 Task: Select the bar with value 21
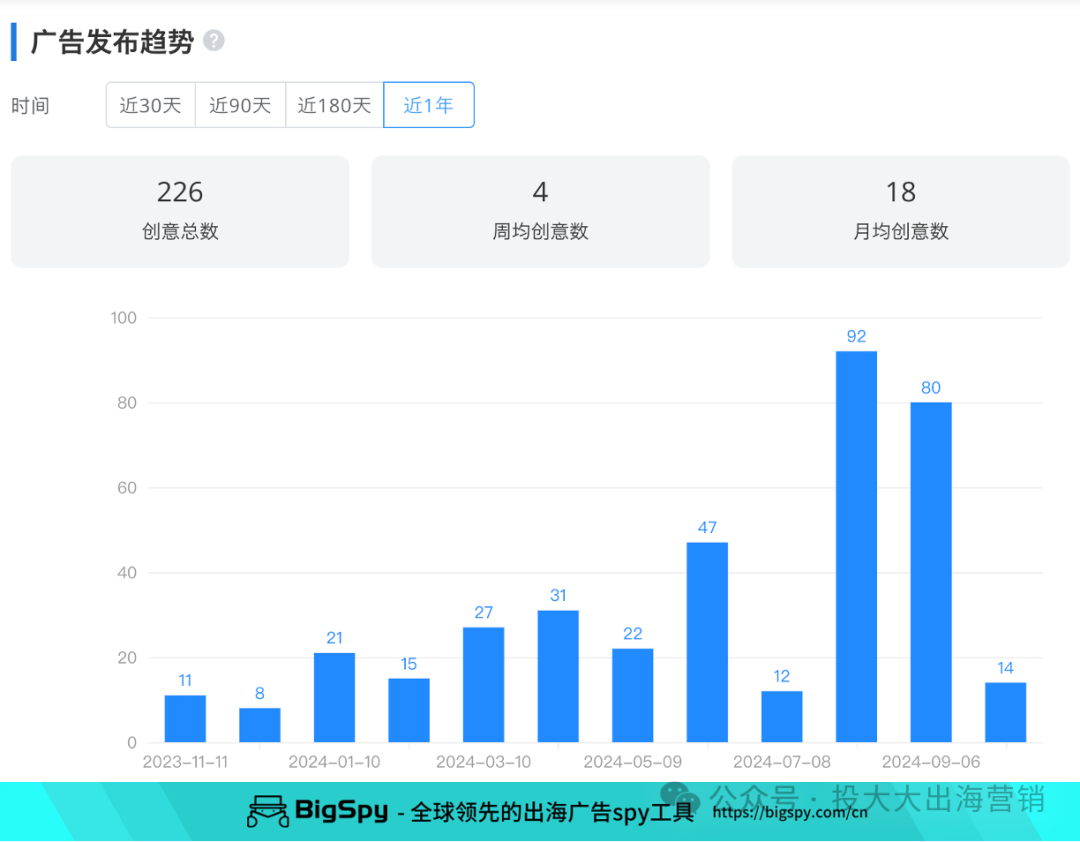(335, 697)
